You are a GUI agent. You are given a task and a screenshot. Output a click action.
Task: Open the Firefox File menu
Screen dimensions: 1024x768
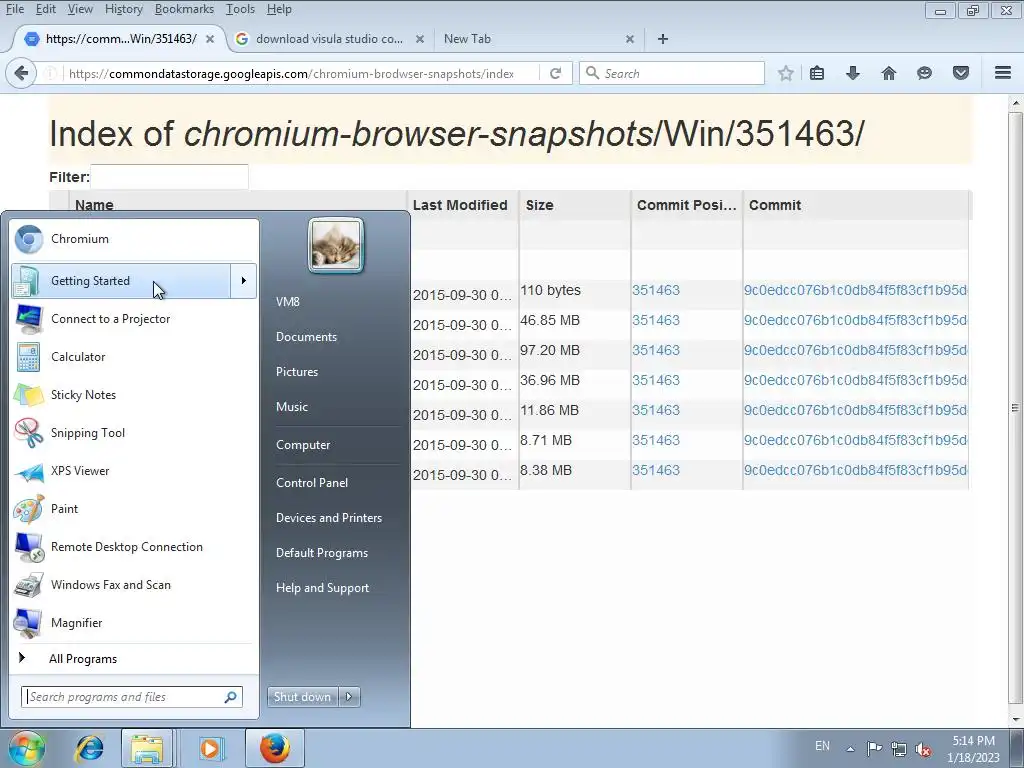(x=15, y=9)
